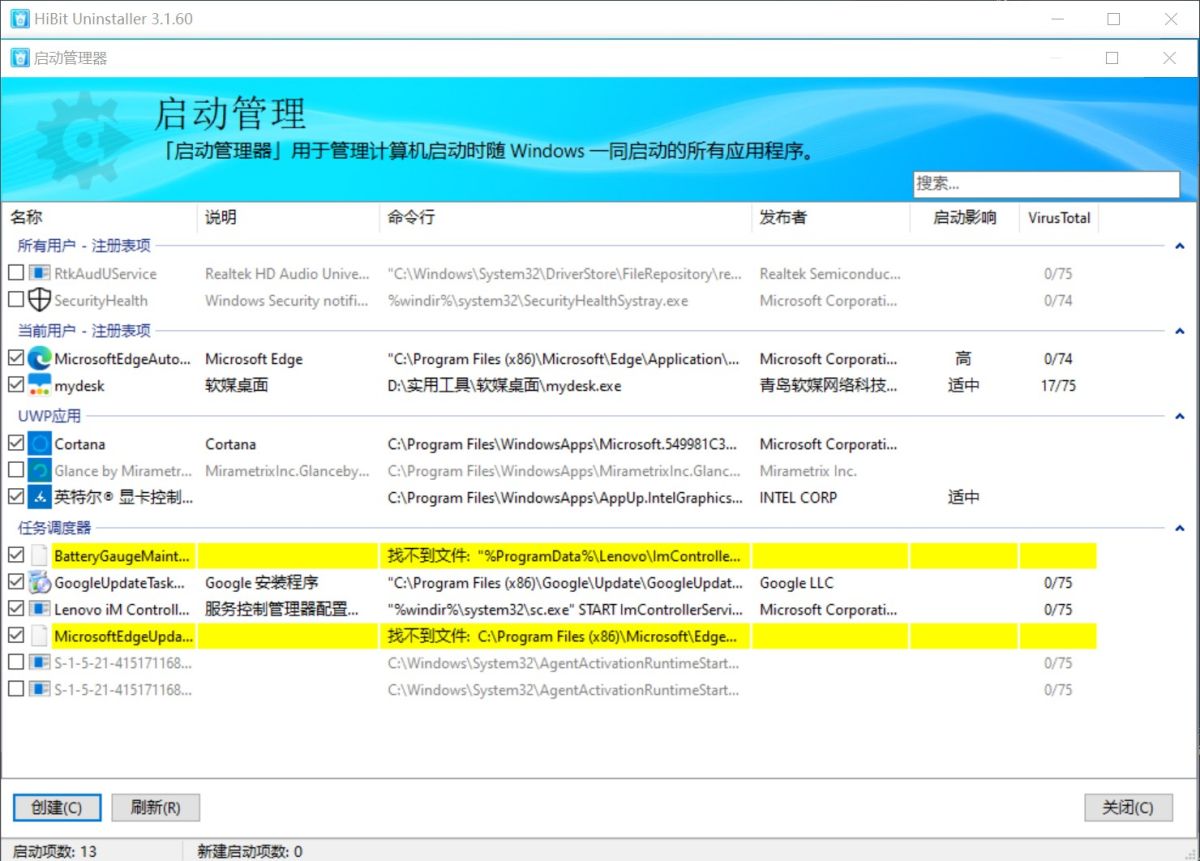
Task: Maximize the 启动管理器 window
Action: pos(1112,58)
